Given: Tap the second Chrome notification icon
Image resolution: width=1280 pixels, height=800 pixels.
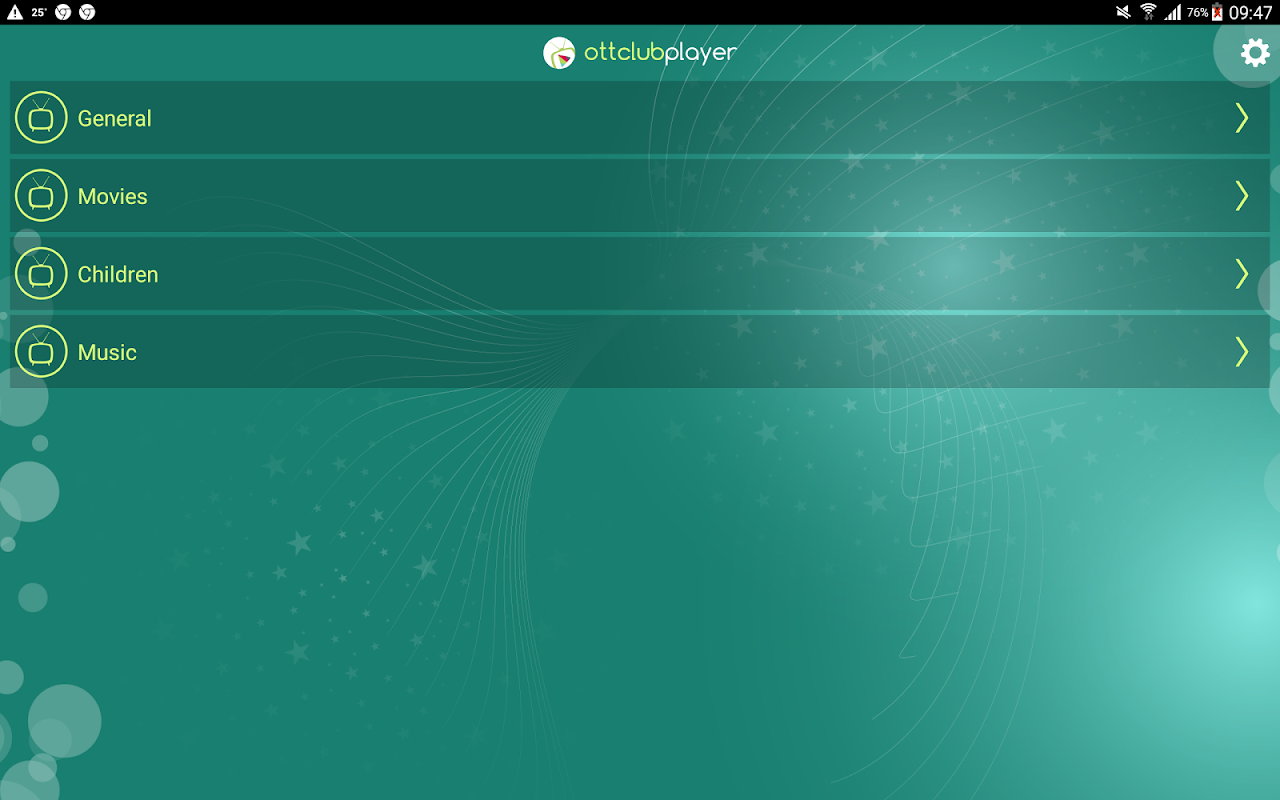Looking at the screenshot, I should coord(87,12).
